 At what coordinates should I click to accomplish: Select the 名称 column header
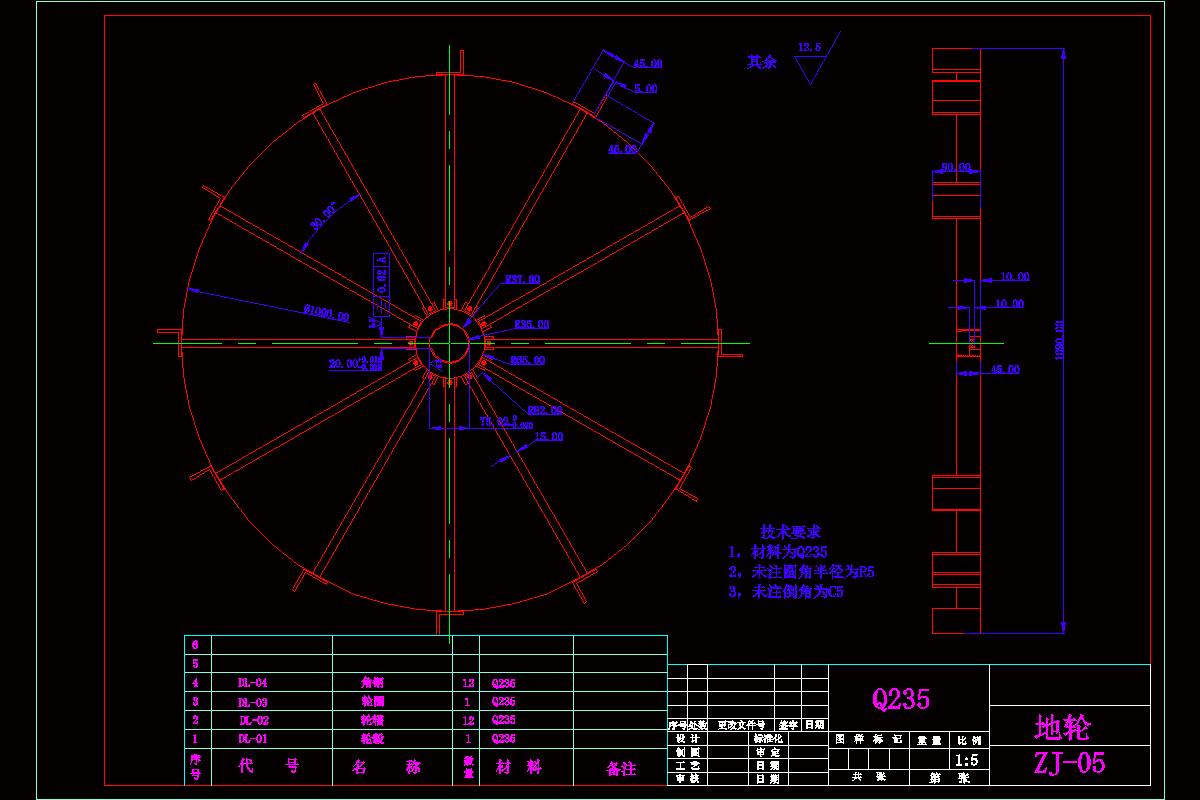pyautogui.click(x=386, y=767)
